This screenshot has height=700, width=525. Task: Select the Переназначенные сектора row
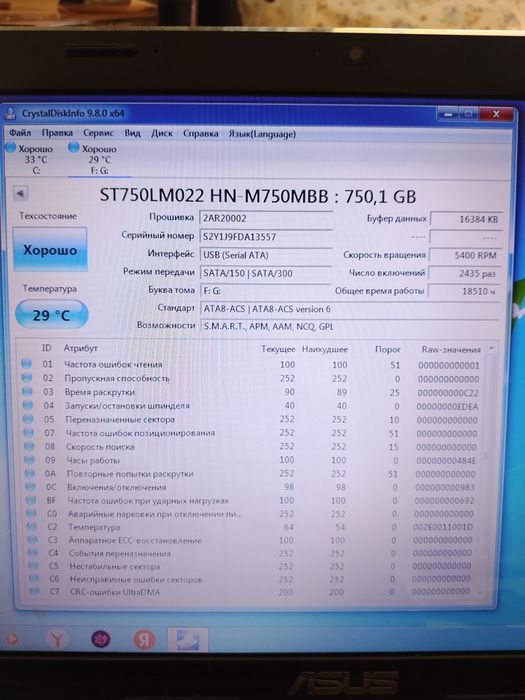pyautogui.click(x=251, y=420)
